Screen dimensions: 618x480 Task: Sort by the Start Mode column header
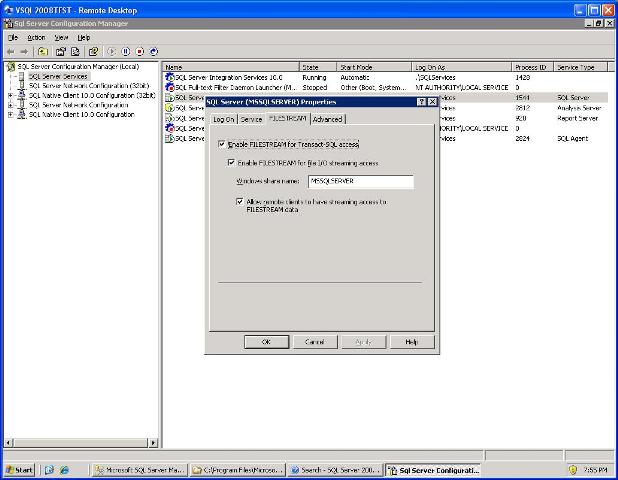374,67
